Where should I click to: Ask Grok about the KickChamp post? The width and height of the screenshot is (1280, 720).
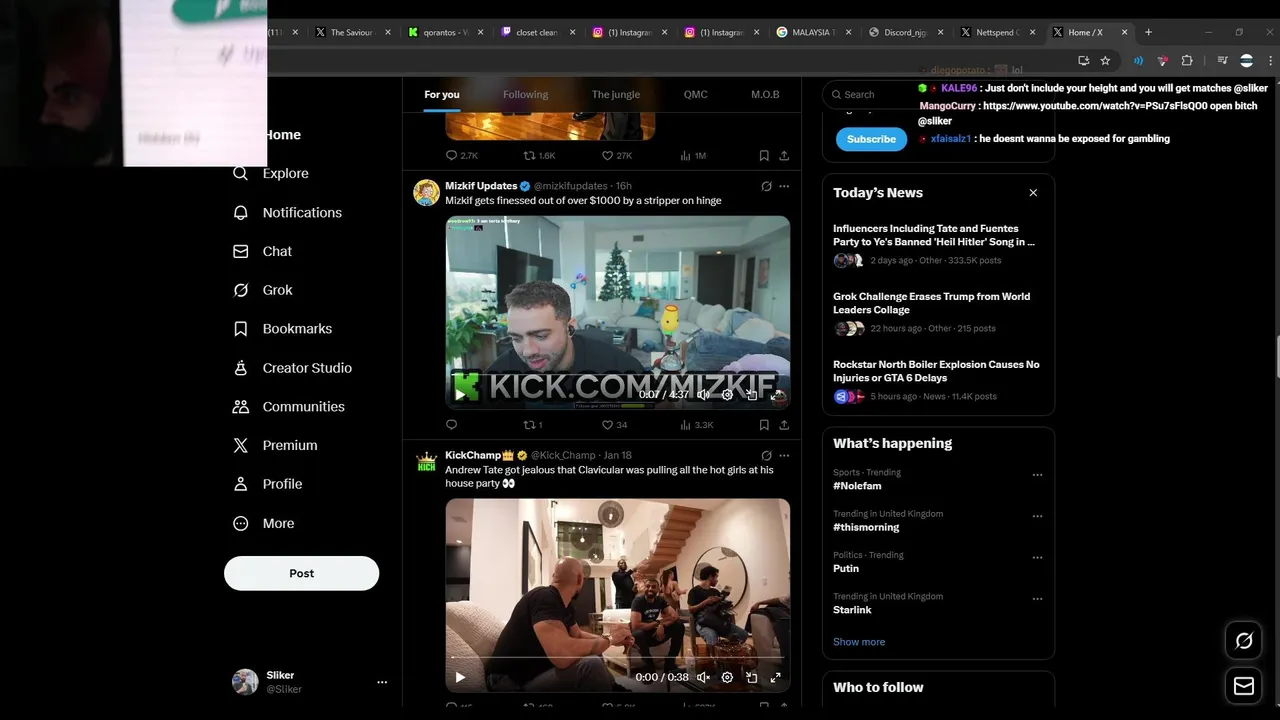766,455
